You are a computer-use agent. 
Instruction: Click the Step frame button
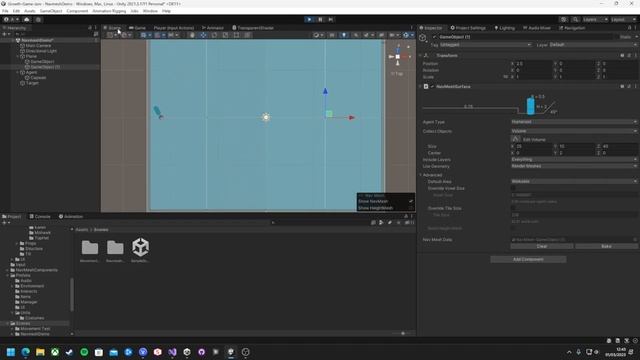[x=331, y=19]
